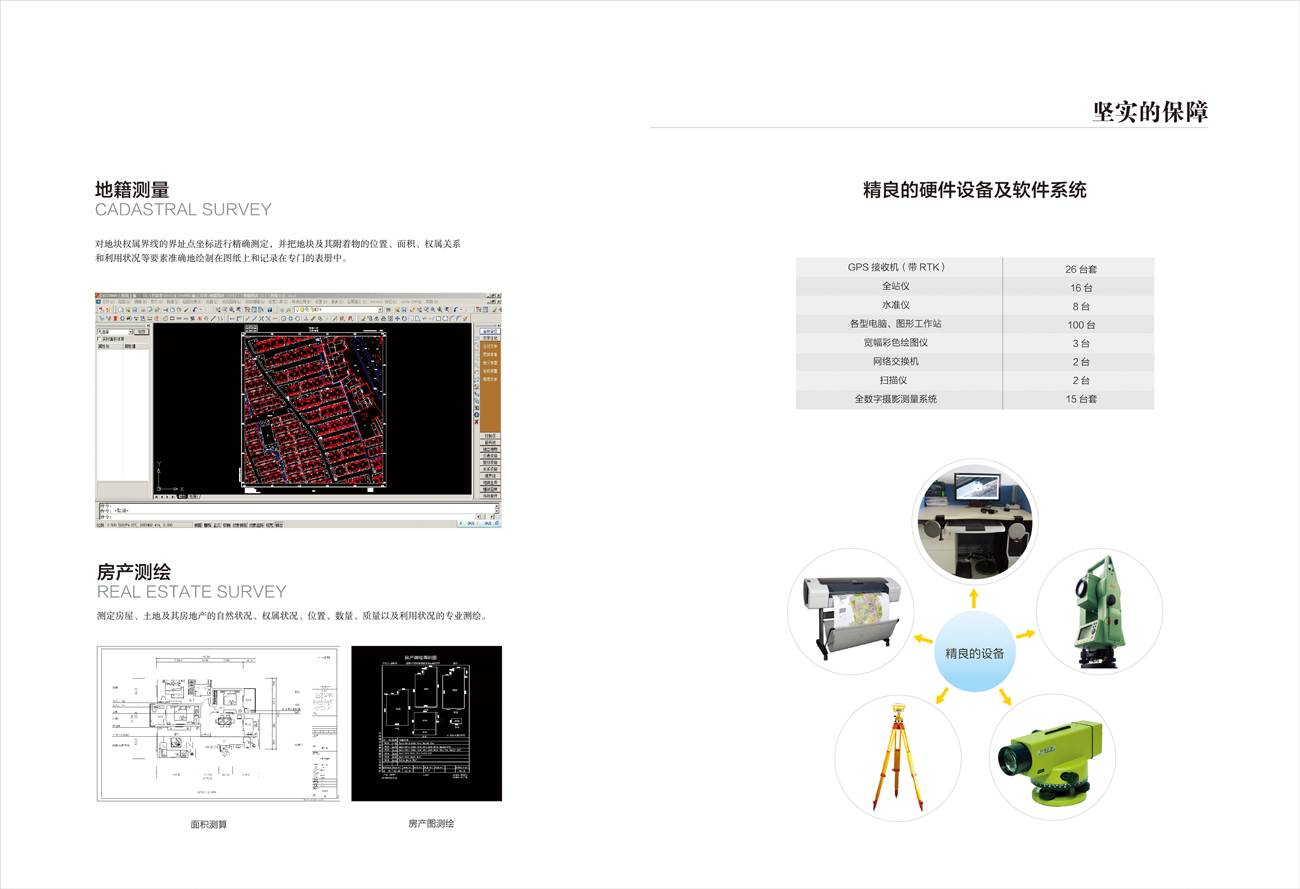This screenshot has height=889, width=1300.
Task: Open the white floor plan drawing thumbnail
Action: click(x=218, y=723)
